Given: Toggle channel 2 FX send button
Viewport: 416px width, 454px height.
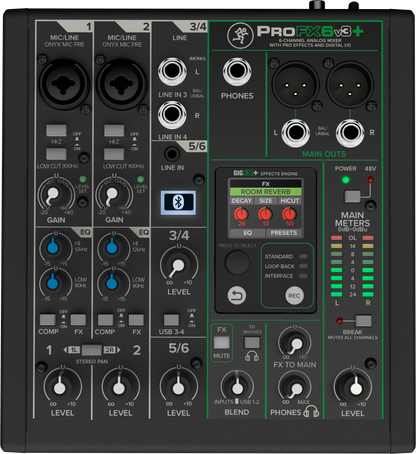Looking at the screenshot, I should (x=136, y=320).
